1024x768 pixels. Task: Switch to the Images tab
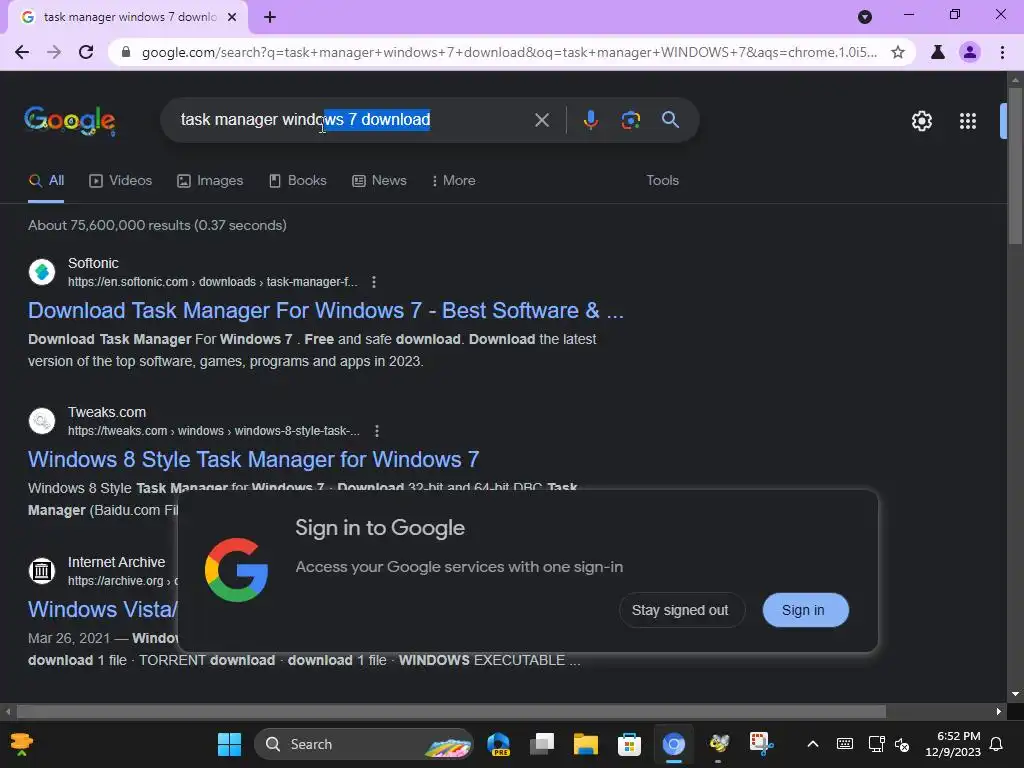pyautogui.click(x=210, y=181)
